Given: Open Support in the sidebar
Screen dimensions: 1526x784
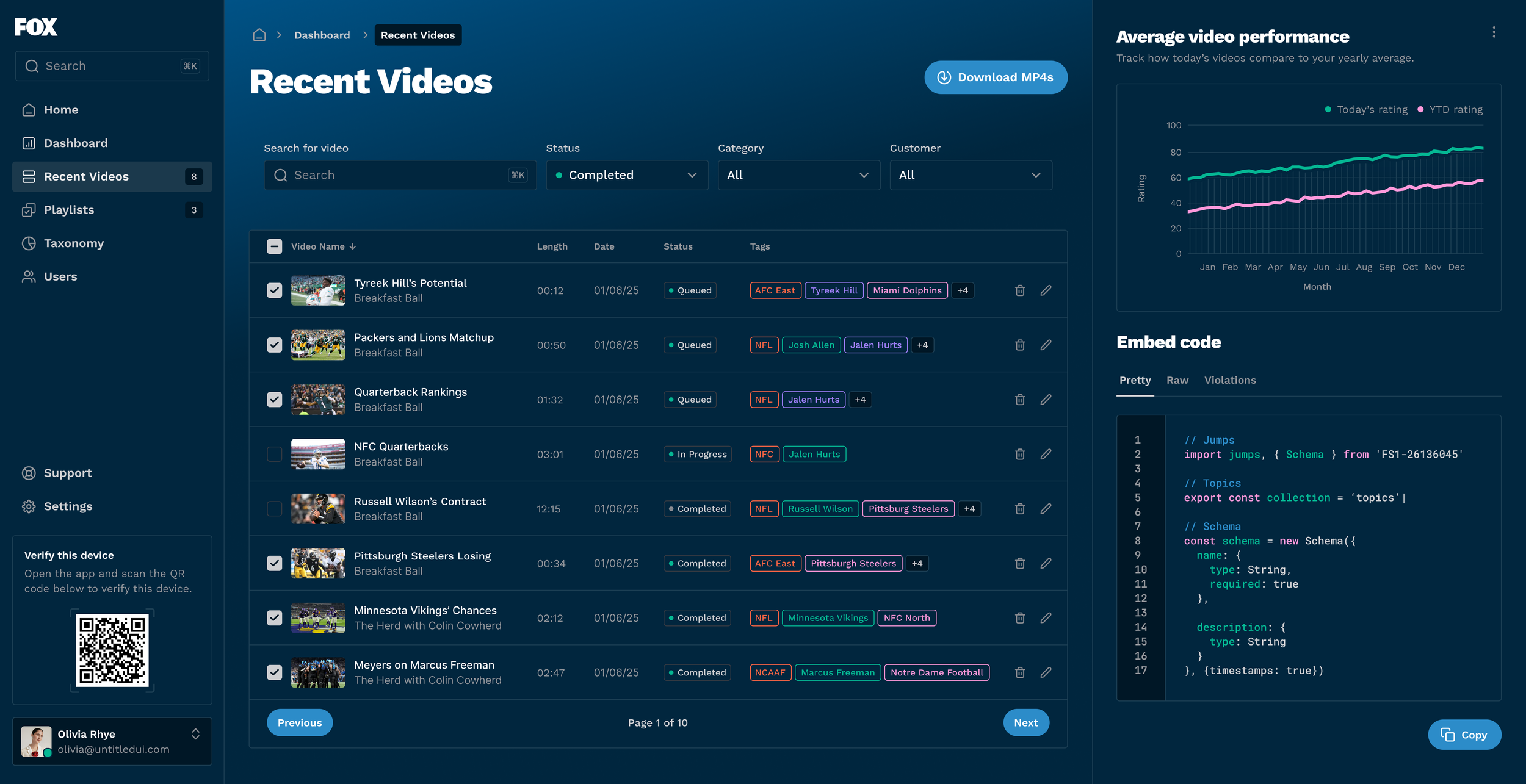Looking at the screenshot, I should pyautogui.click(x=112, y=473).
